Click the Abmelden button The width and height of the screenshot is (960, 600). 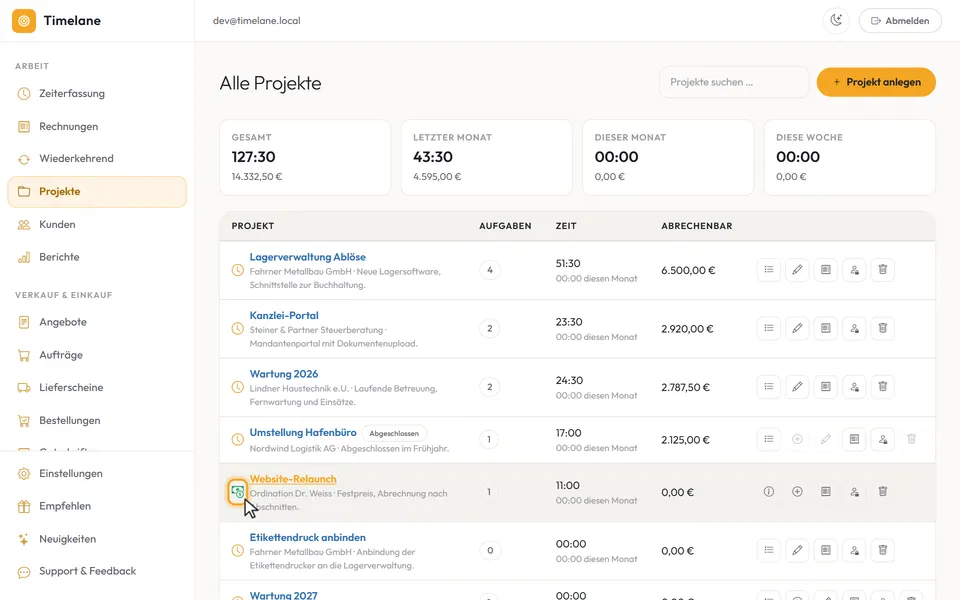900,21
